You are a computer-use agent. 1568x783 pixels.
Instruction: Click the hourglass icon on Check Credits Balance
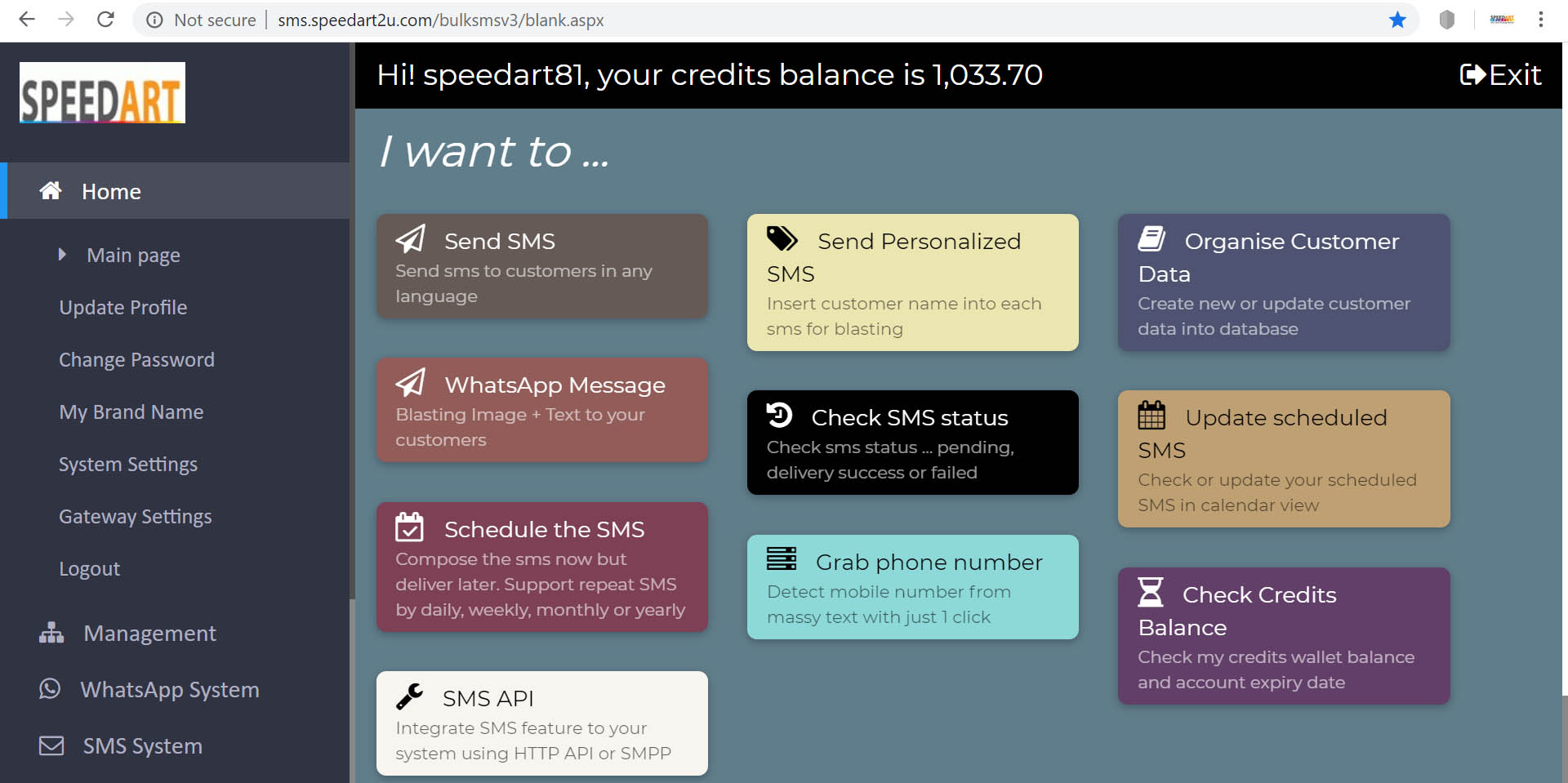[1151, 592]
